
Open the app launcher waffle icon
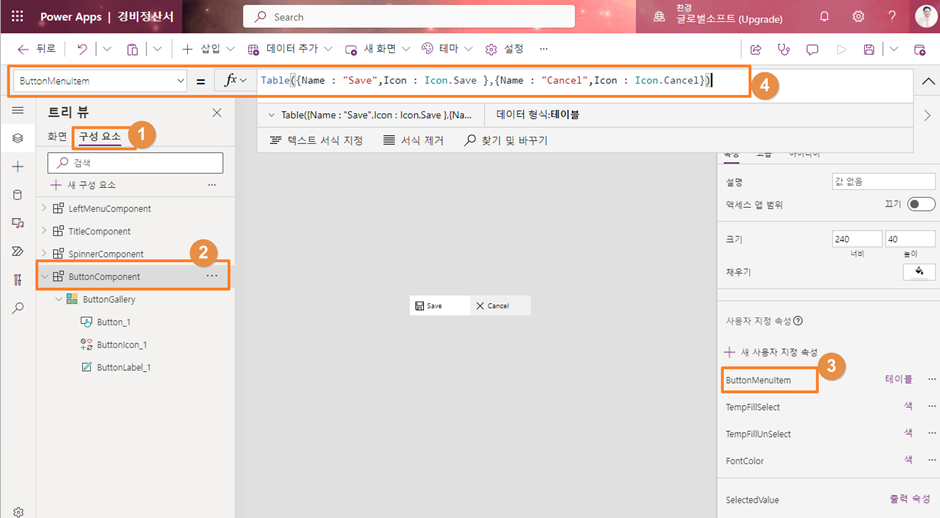coord(17,16)
